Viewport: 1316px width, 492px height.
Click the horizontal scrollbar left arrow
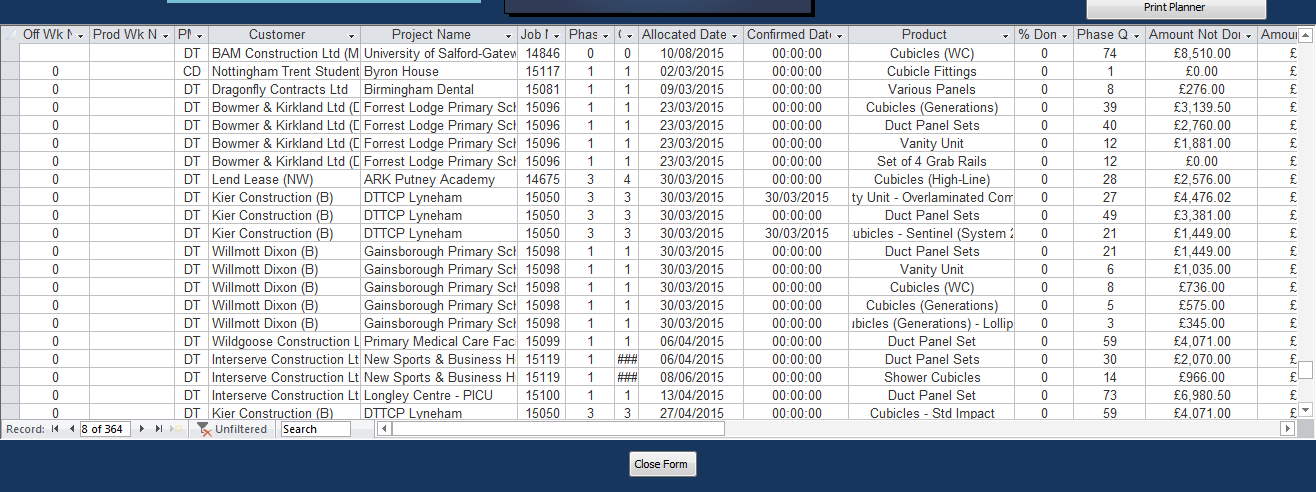[384, 429]
